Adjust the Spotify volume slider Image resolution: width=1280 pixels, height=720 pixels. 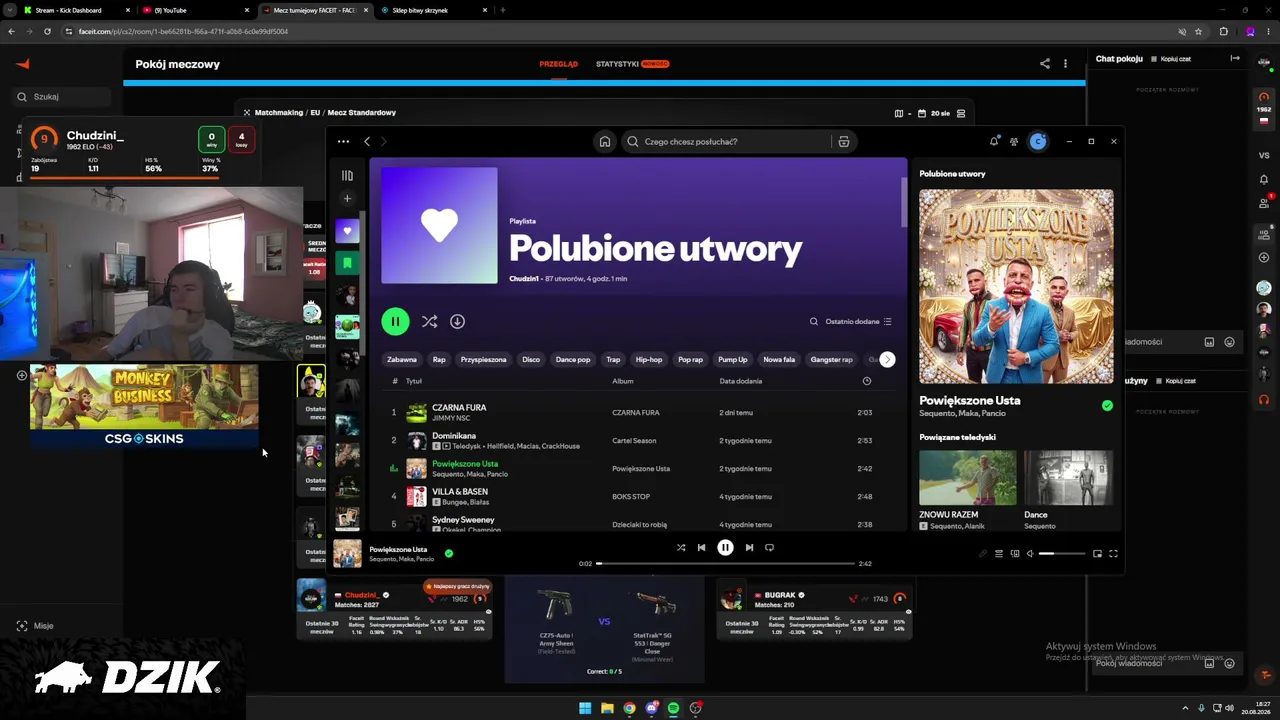(x=1062, y=554)
